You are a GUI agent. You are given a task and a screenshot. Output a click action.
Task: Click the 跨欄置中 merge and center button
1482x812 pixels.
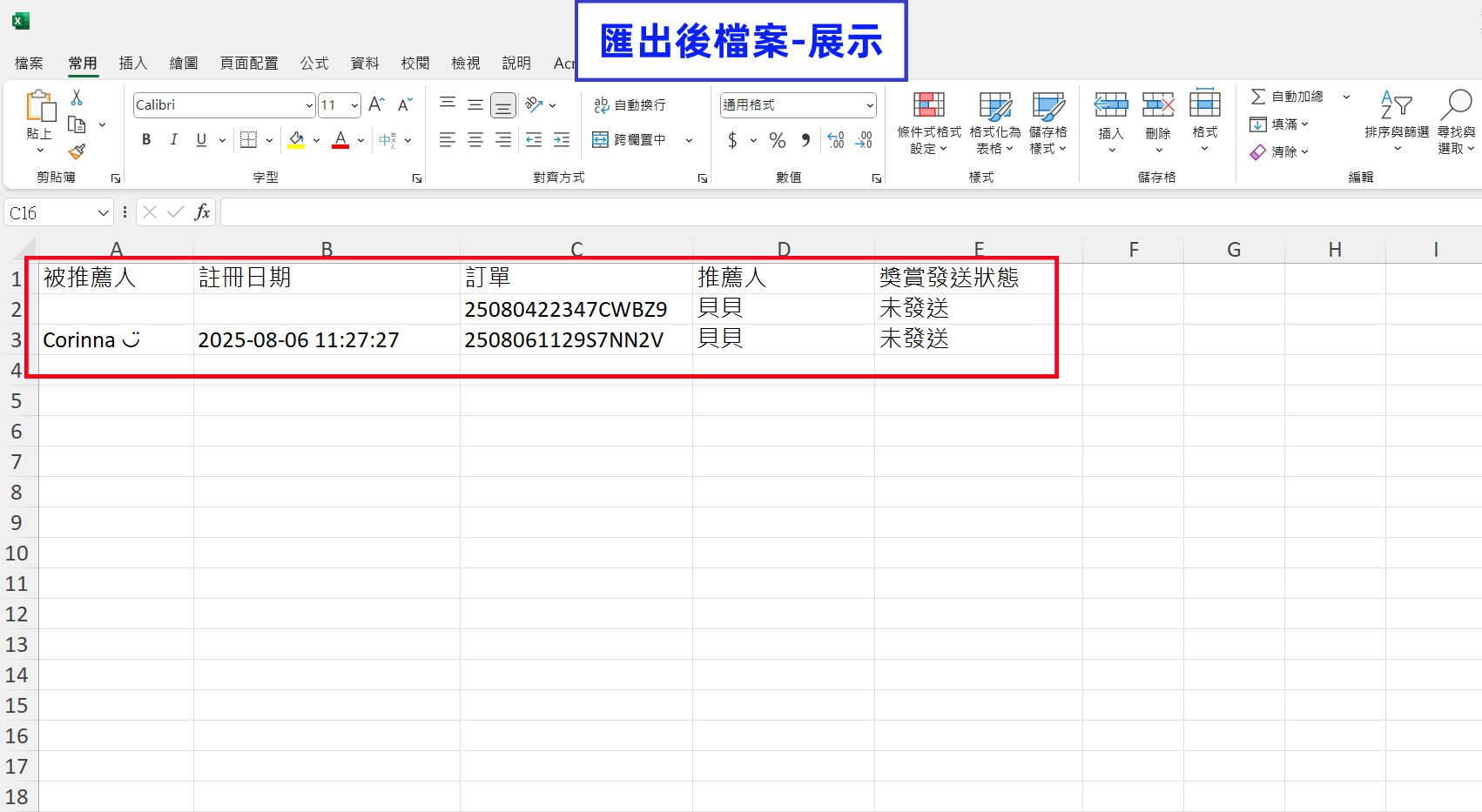coord(630,139)
